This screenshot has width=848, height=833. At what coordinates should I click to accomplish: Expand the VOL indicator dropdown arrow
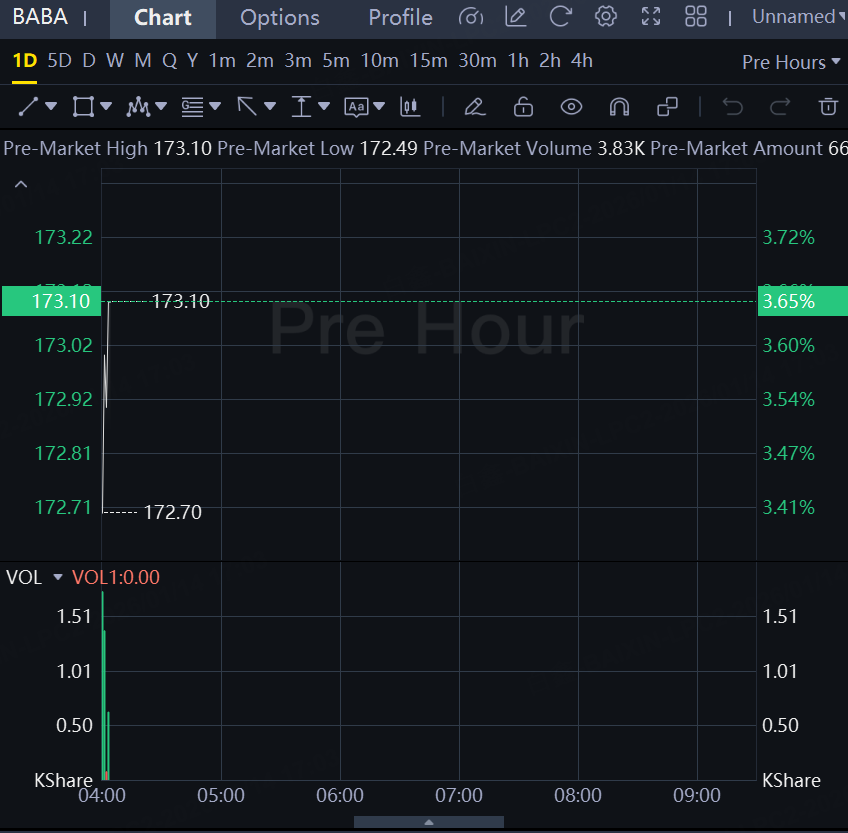(57, 578)
